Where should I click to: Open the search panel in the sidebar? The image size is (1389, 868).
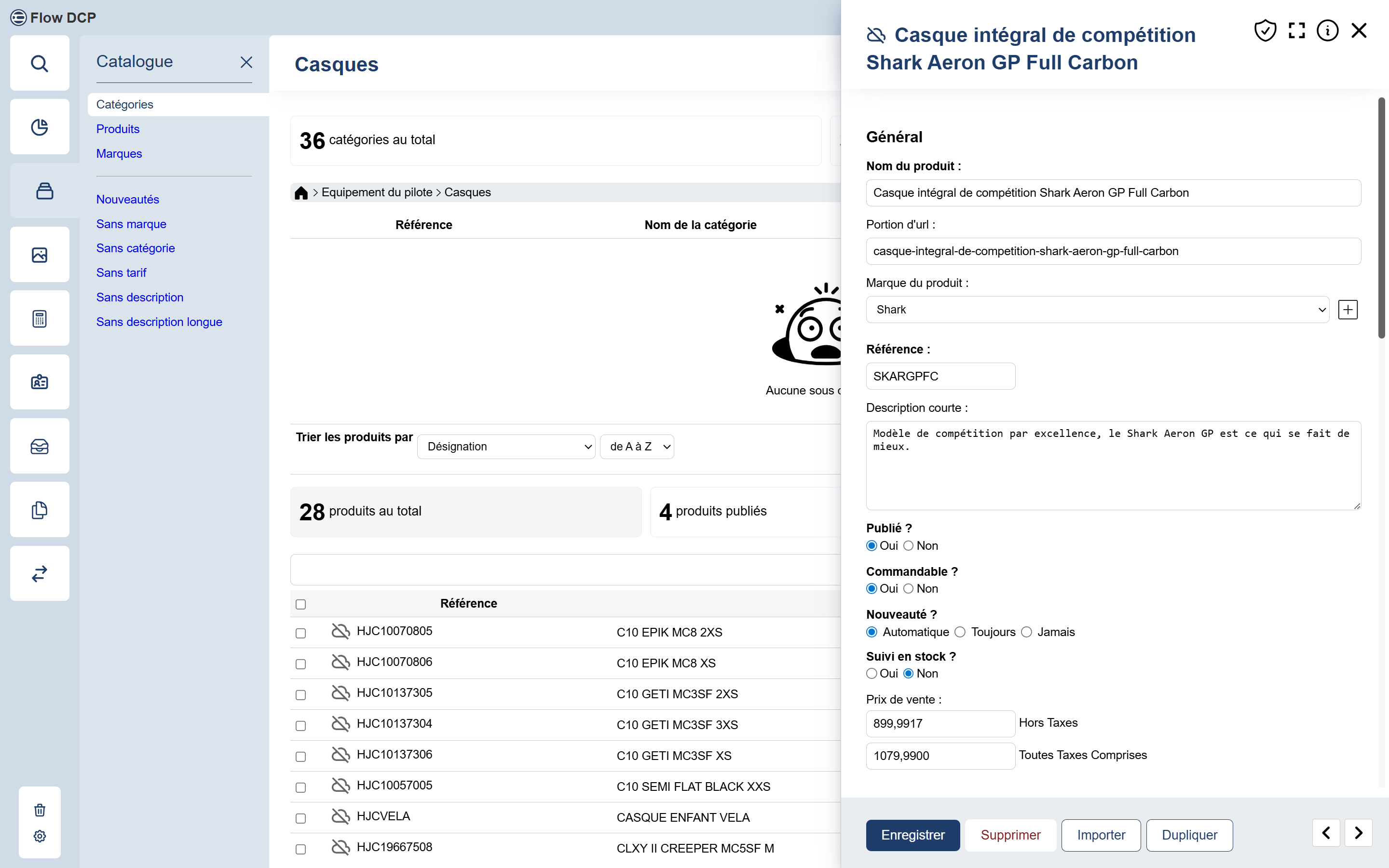pyautogui.click(x=40, y=63)
